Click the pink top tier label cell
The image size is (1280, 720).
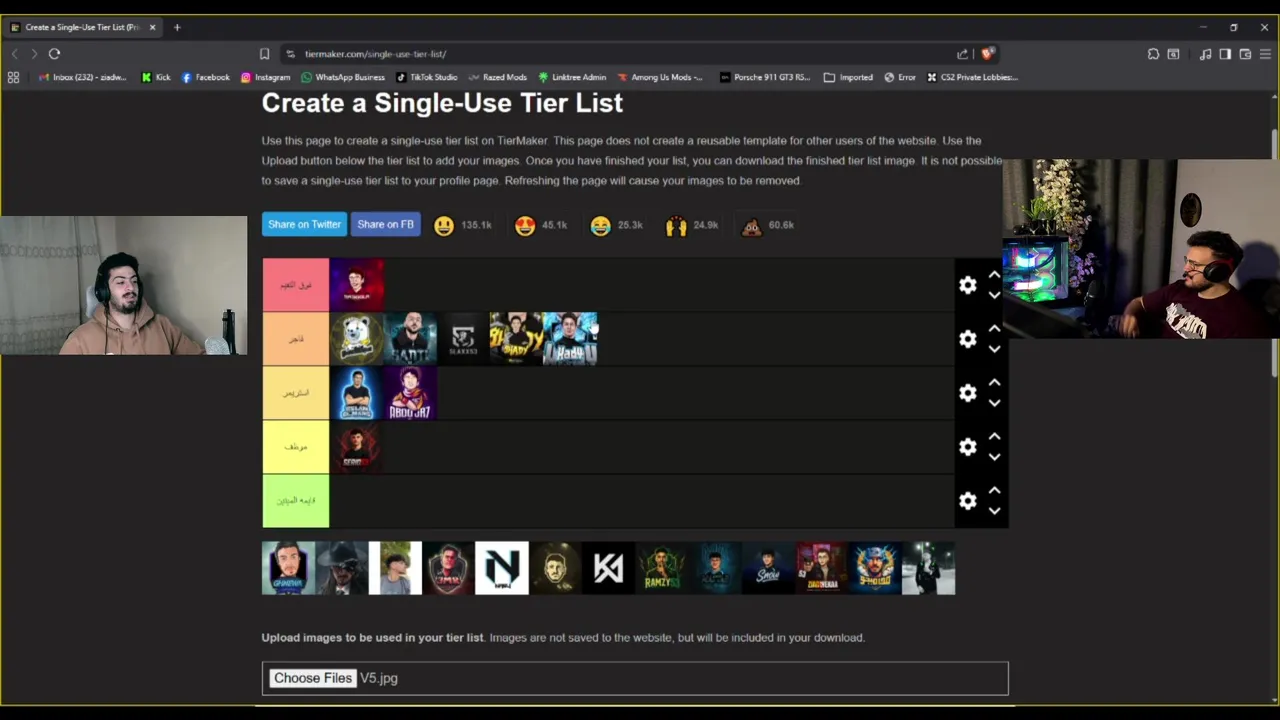click(x=296, y=285)
